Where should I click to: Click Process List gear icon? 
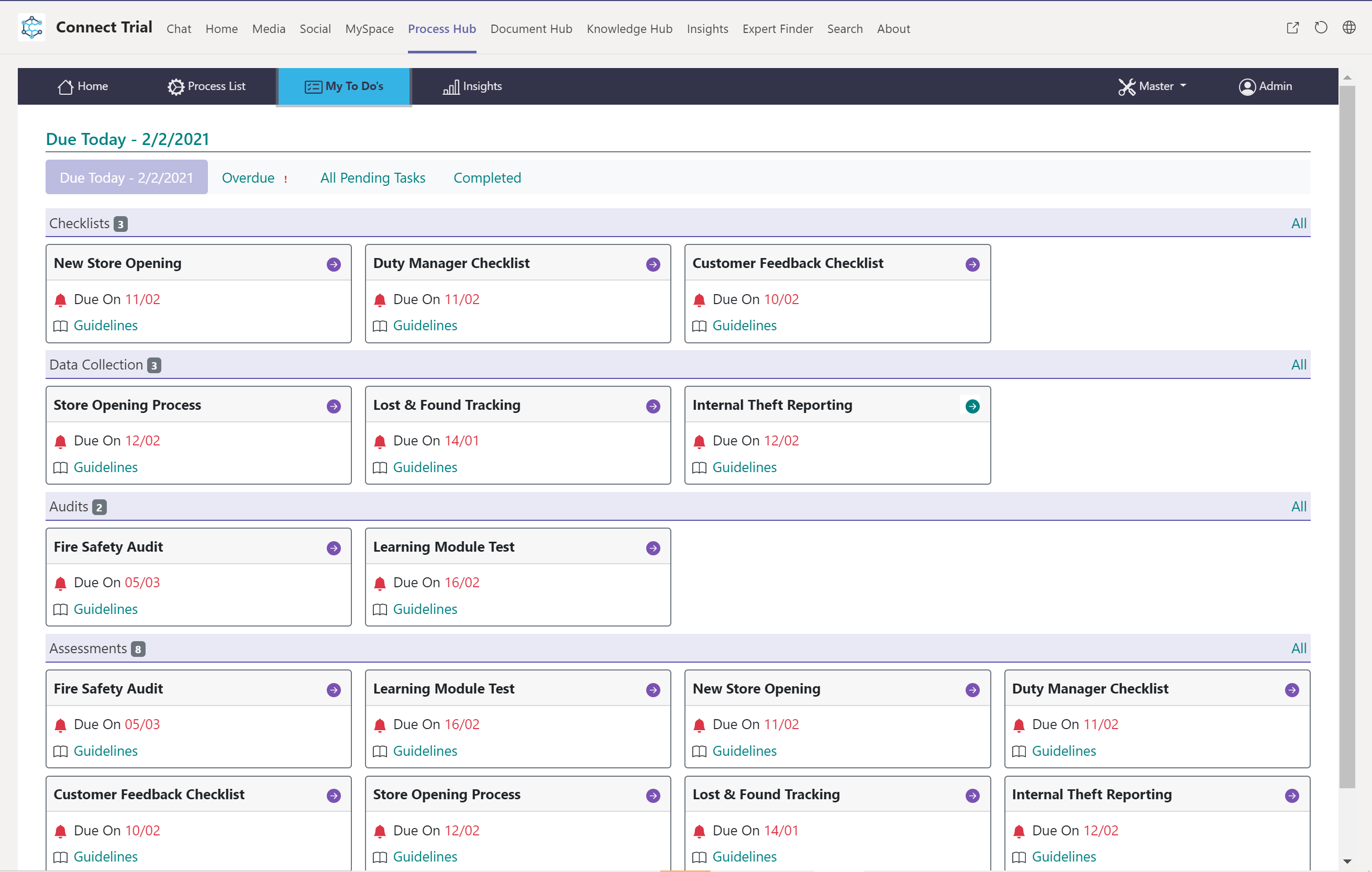175,86
